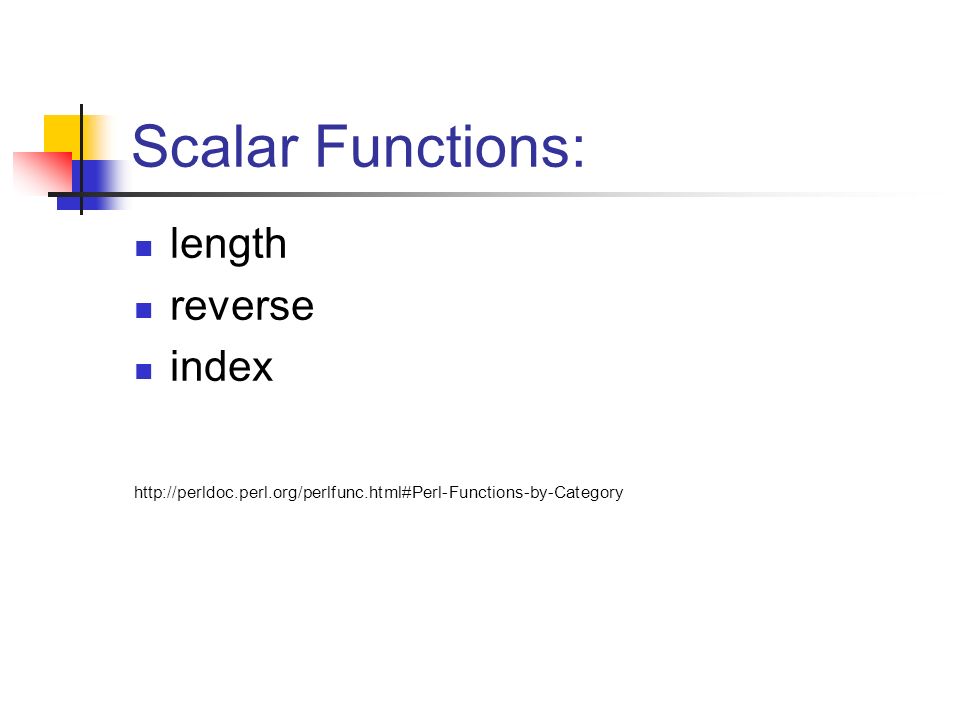This screenshot has height=720, width=960.
Task: Click the red gradient square decoration
Action: (x=42, y=172)
